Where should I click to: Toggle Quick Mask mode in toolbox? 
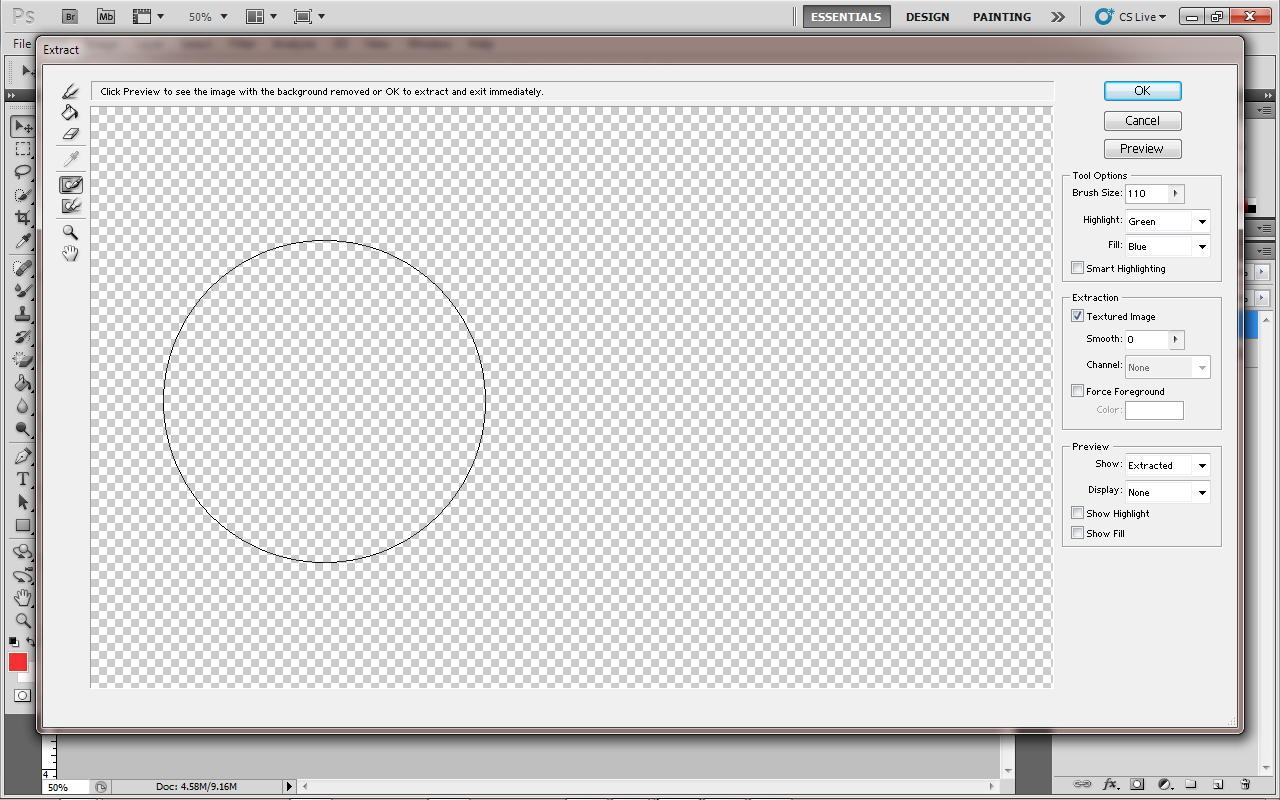22,695
